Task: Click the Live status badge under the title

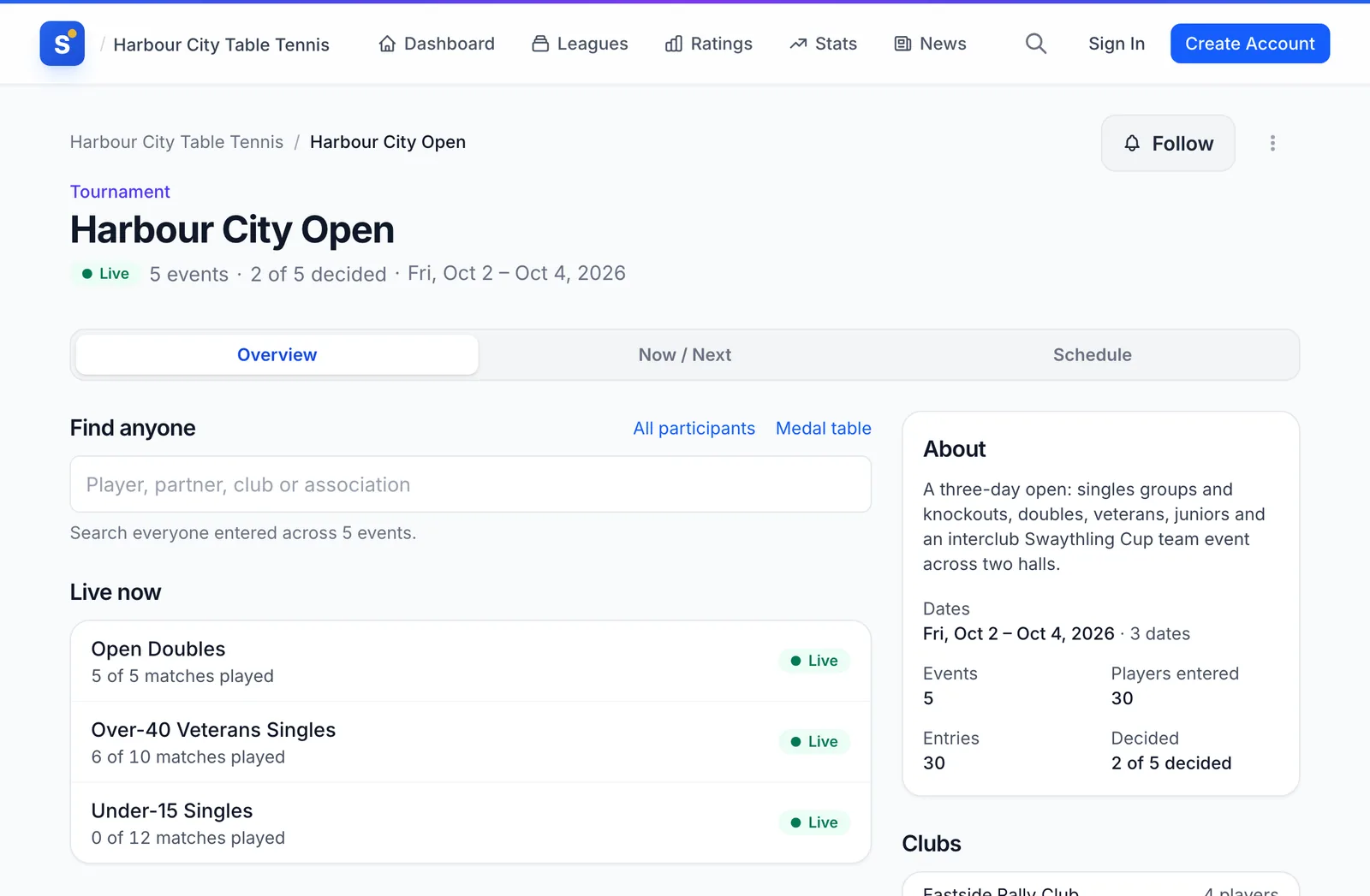Action: pyautogui.click(x=105, y=274)
